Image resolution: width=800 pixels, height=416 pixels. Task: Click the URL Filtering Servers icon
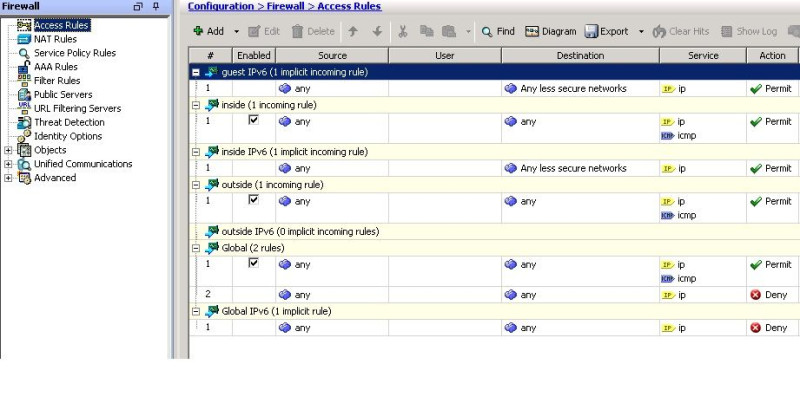point(24,108)
